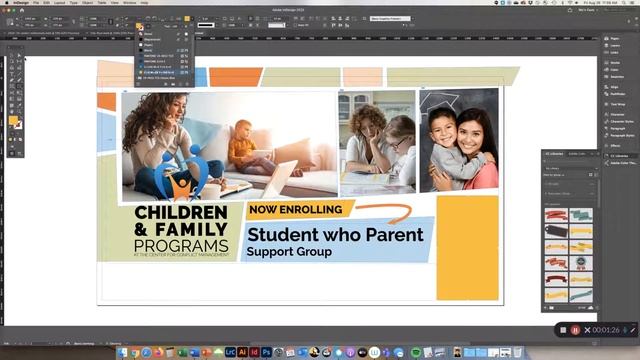Open the Swatches panel from the dock

pos(616,76)
